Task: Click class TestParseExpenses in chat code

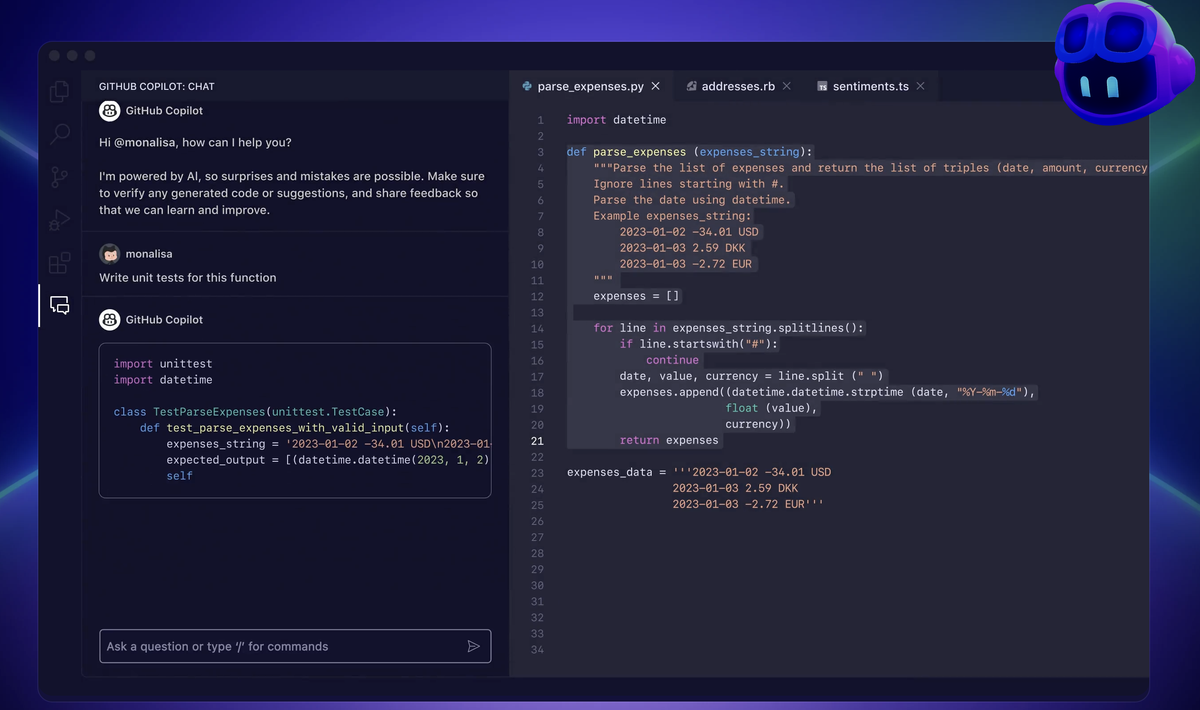Action: tap(255, 412)
